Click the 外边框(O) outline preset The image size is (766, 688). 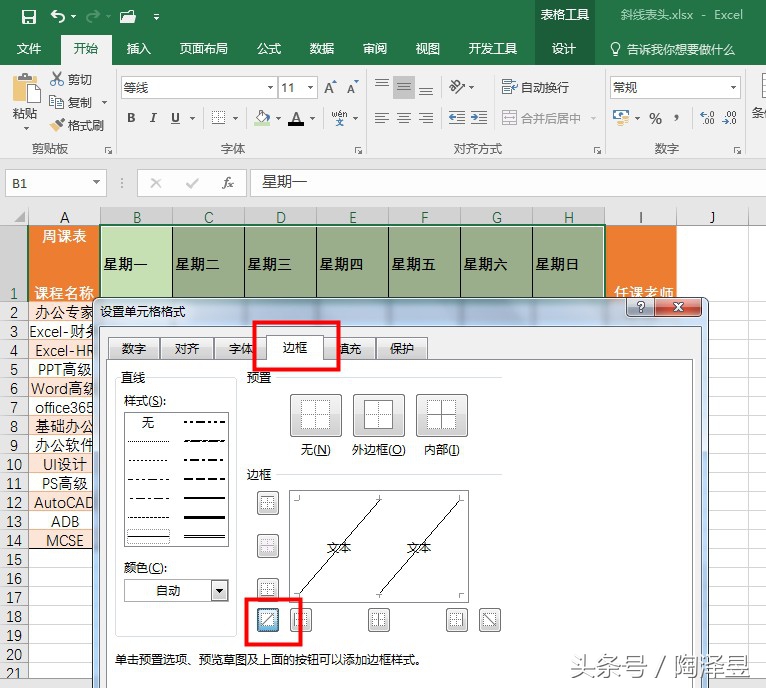pos(379,416)
